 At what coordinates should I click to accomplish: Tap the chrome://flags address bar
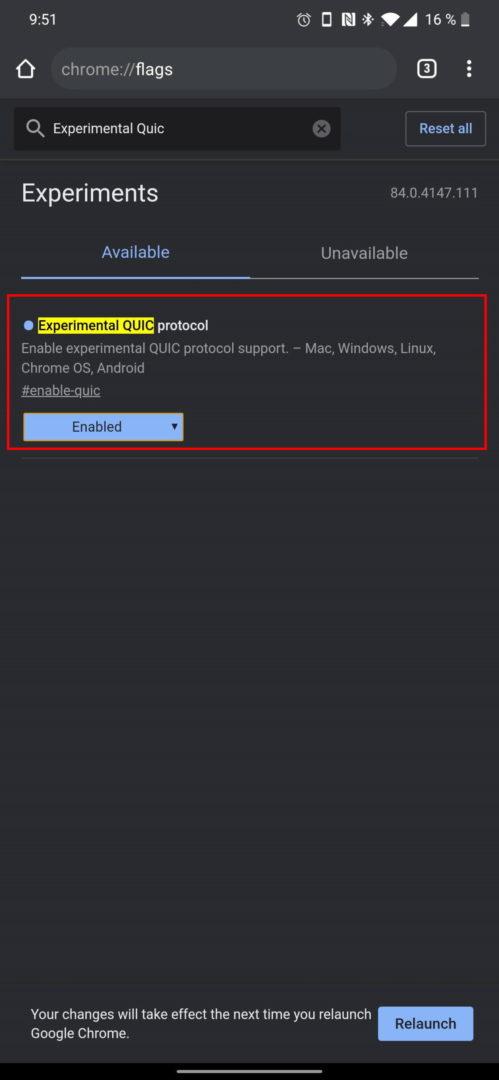pos(223,69)
